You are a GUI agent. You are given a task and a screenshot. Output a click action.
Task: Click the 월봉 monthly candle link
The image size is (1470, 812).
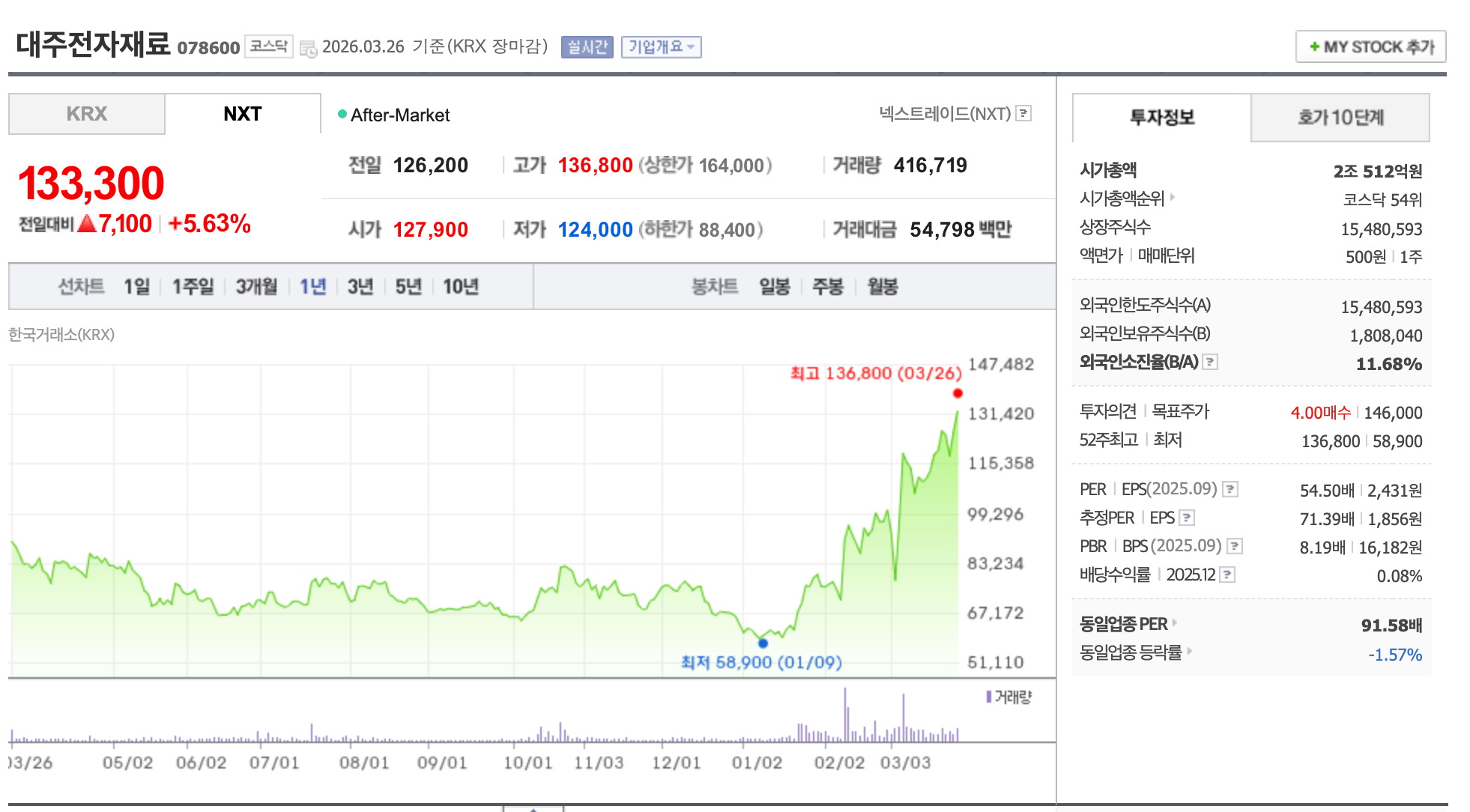pos(882,287)
